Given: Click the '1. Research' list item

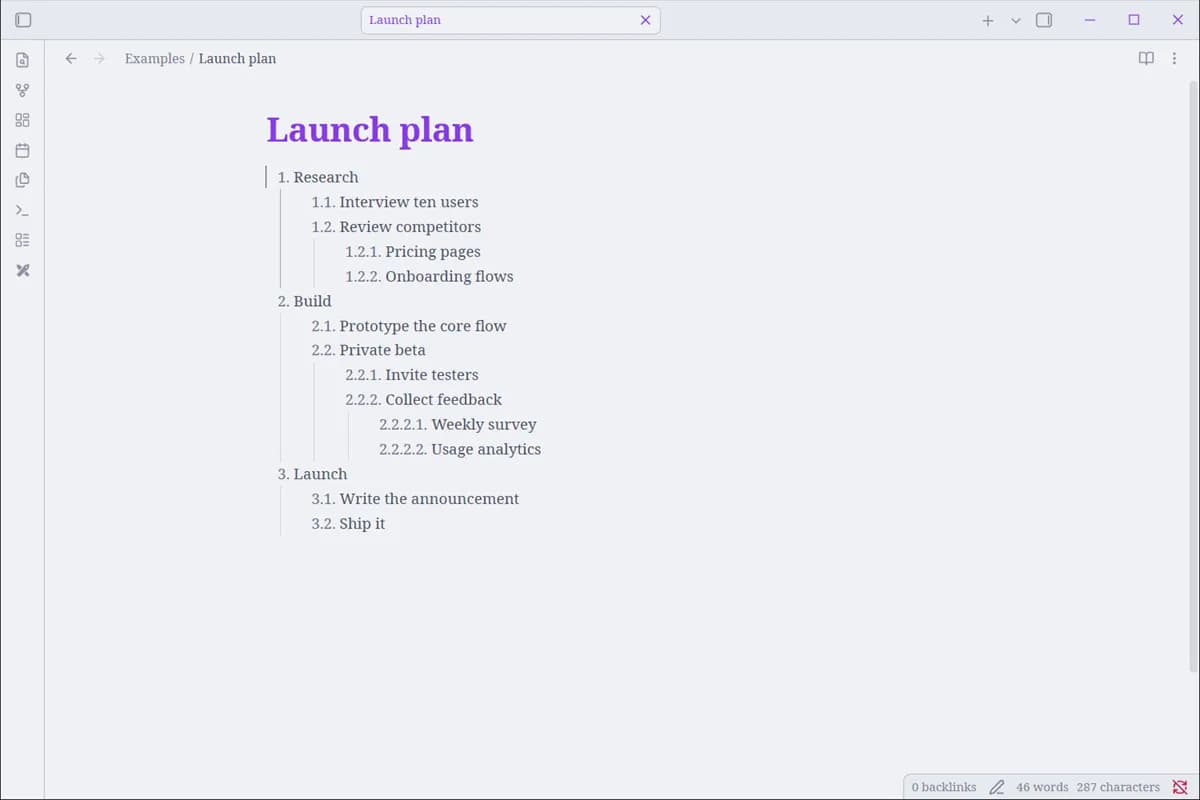Looking at the screenshot, I should [318, 177].
